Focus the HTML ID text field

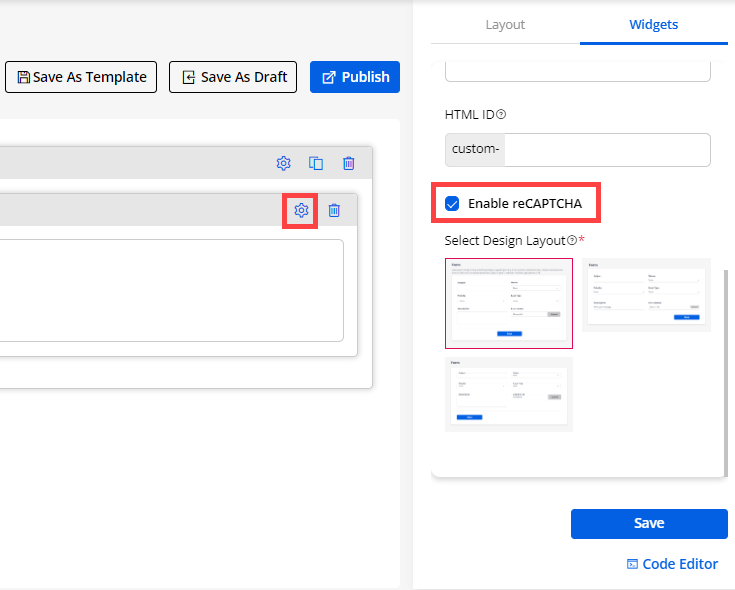607,150
